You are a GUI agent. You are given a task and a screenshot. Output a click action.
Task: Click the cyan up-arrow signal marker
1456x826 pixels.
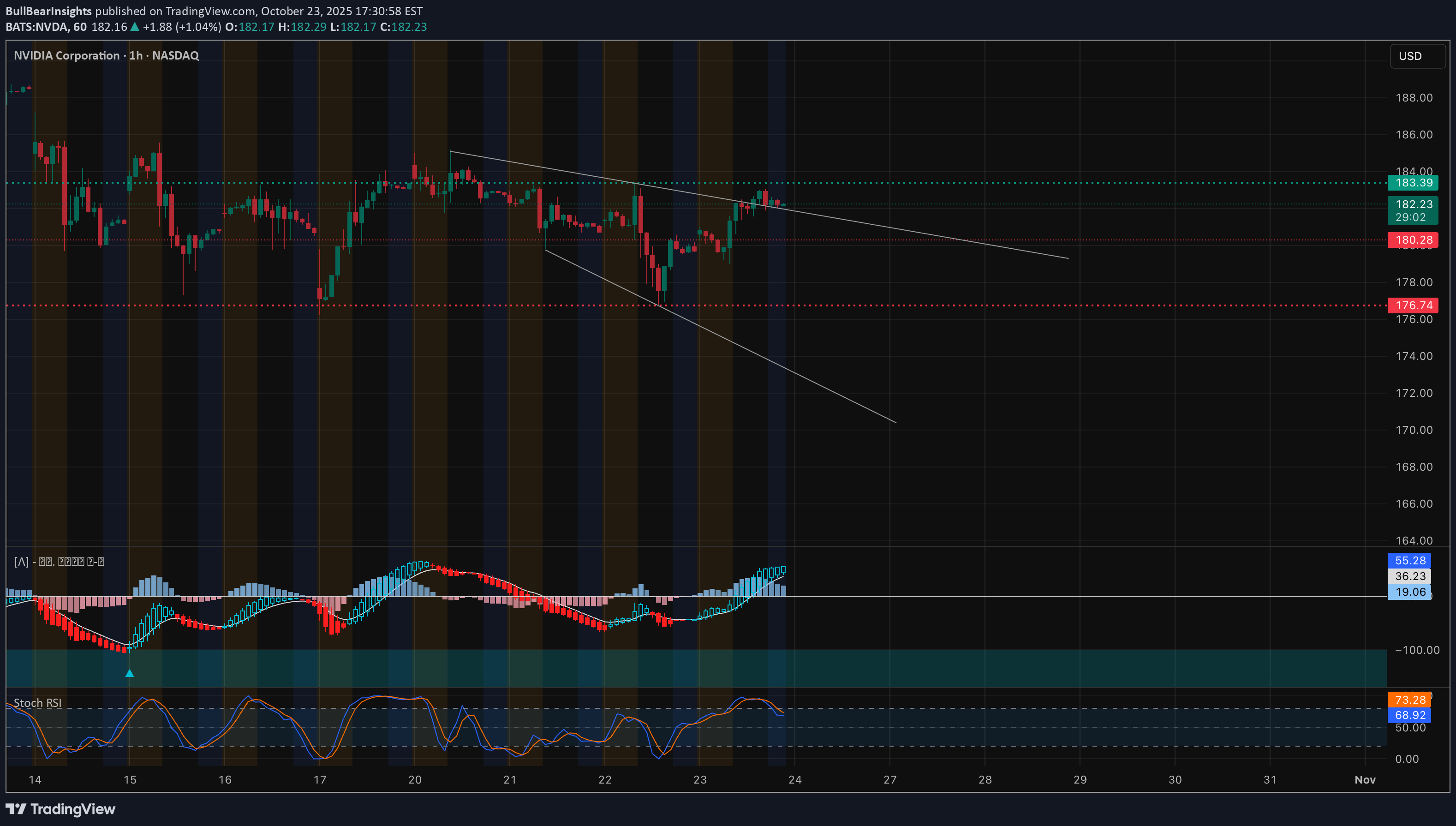[x=129, y=673]
